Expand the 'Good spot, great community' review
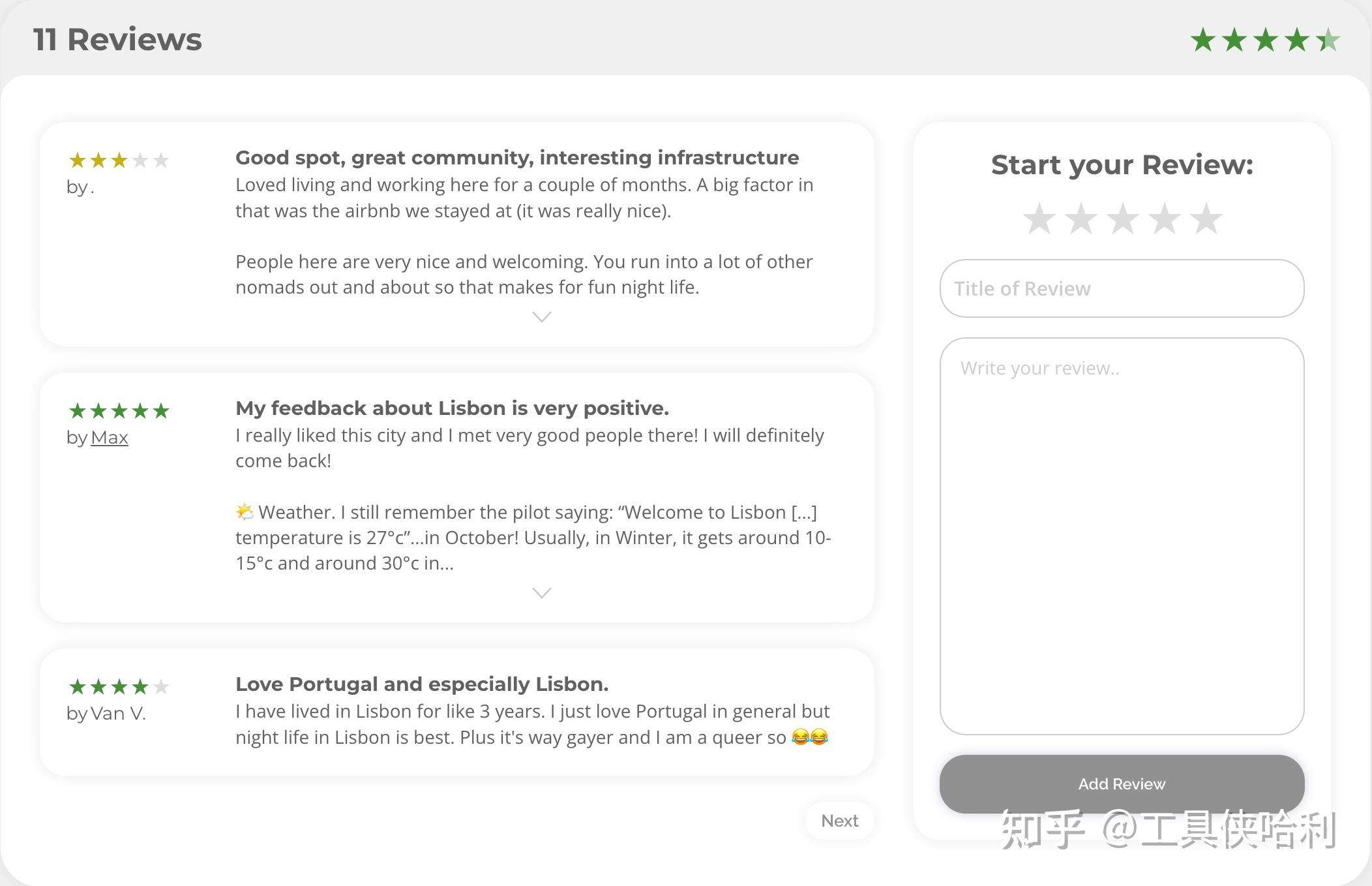1372x886 pixels. coord(541,317)
